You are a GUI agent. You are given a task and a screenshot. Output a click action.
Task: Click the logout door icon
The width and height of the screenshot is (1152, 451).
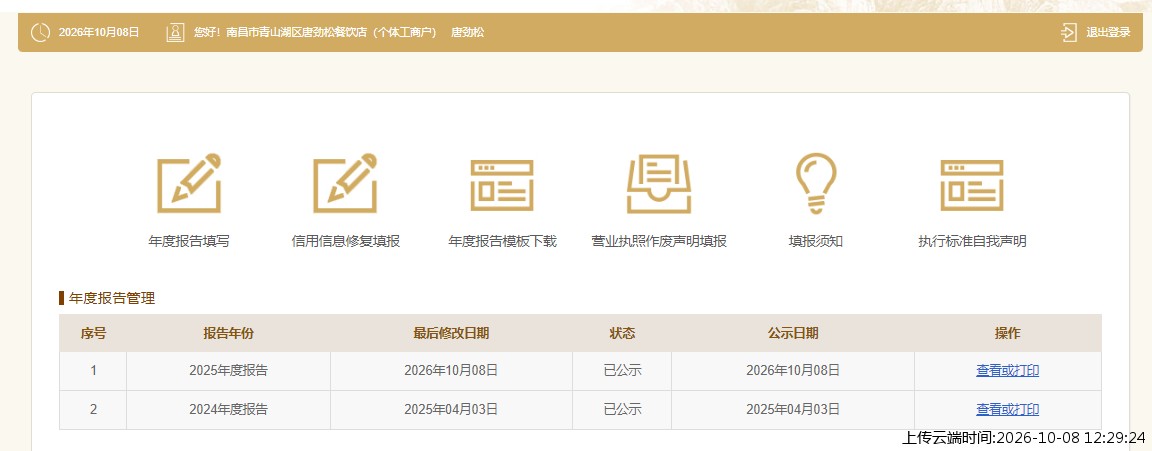[1069, 32]
